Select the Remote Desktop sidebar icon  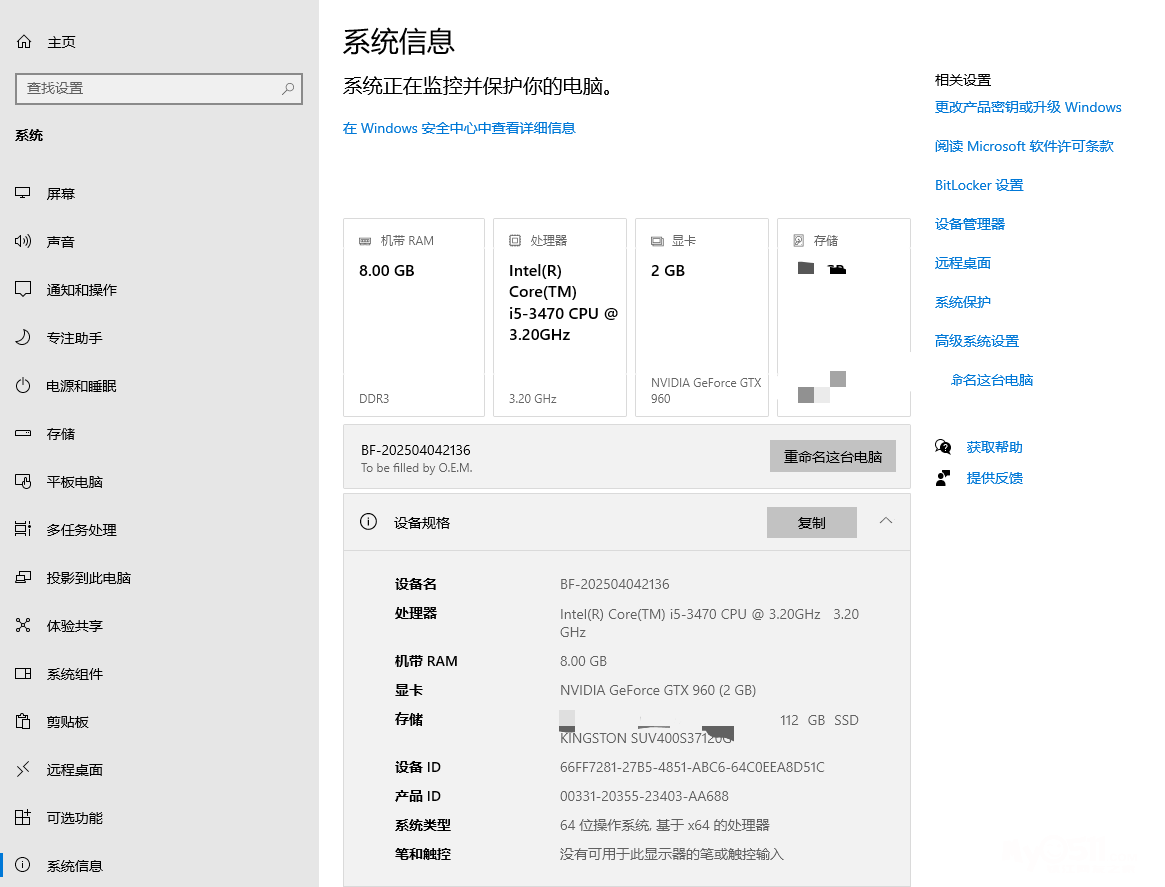click(x=23, y=770)
